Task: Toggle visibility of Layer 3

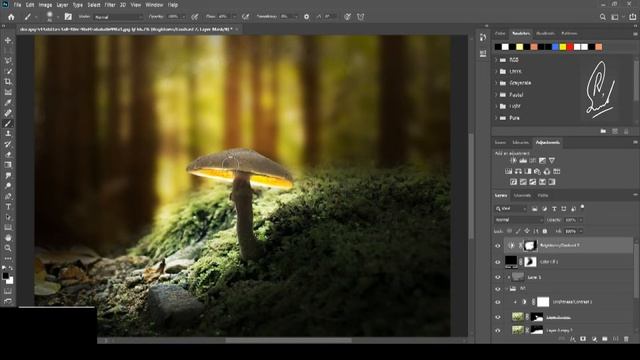Action: point(498,277)
